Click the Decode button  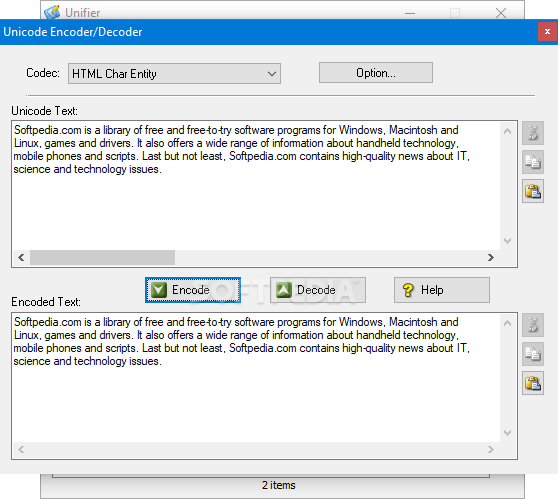tap(318, 290)
